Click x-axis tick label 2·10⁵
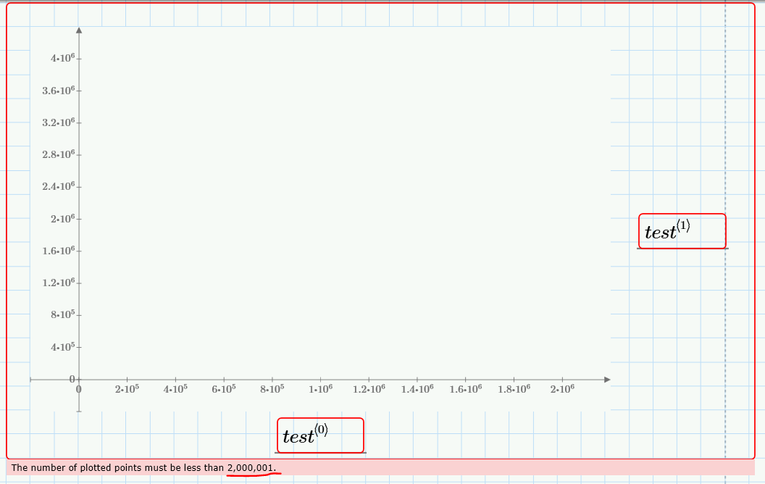Viewport: 765px width, 484px height. pyautogui.click(x=127, y=389)
